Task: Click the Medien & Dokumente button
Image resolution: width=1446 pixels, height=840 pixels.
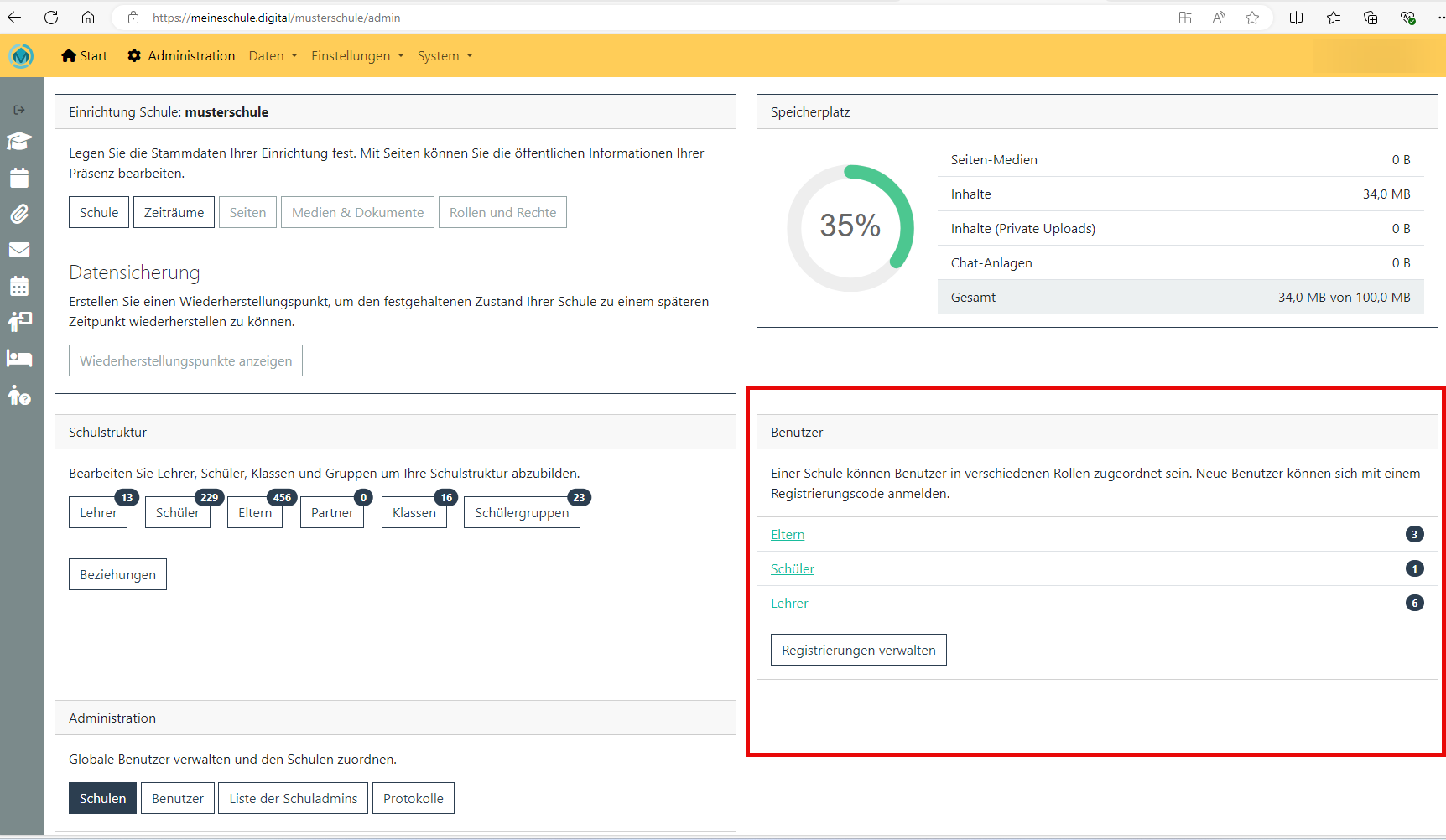Action: coord(357,212)
